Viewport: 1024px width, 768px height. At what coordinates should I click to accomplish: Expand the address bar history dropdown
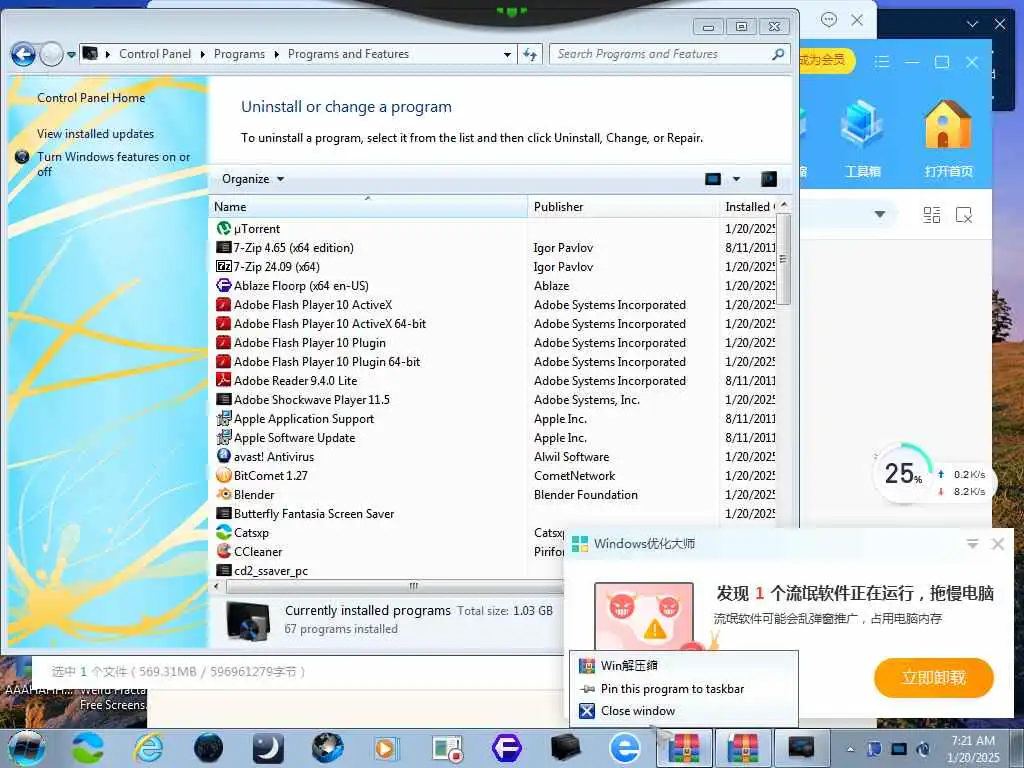coord(507,55)
